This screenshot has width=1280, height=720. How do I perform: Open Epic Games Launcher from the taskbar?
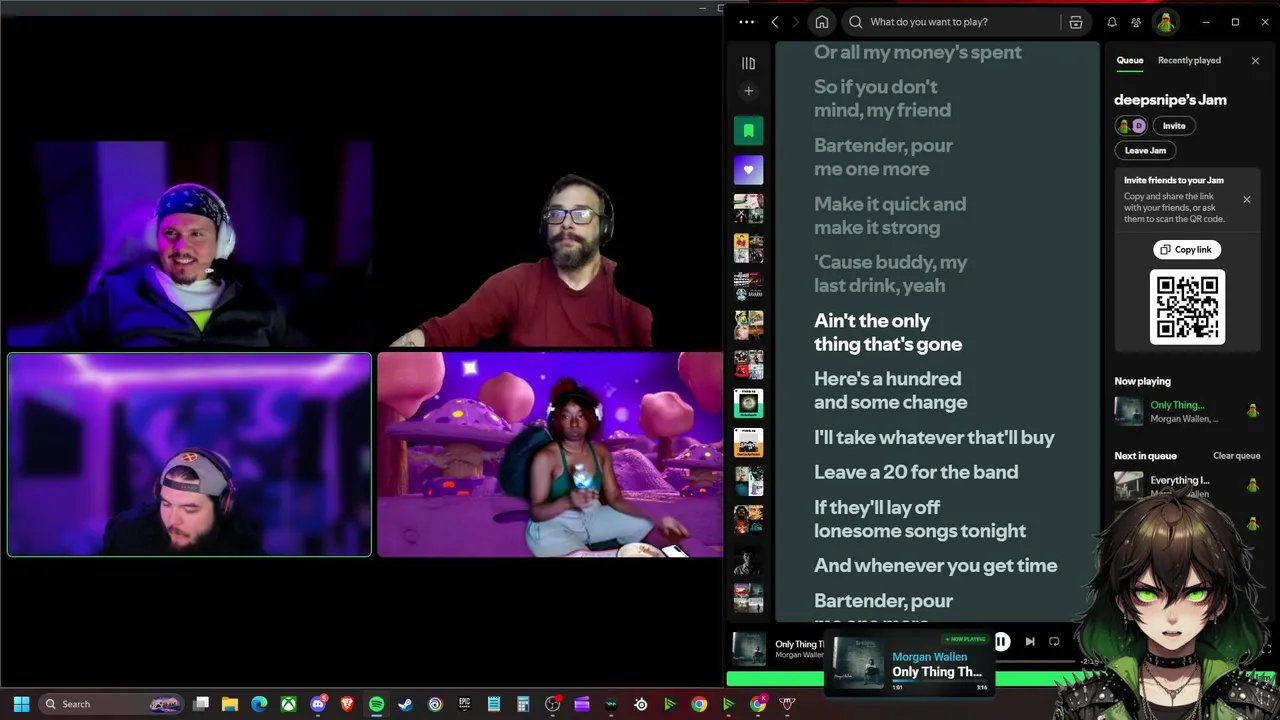coord(464,704)
